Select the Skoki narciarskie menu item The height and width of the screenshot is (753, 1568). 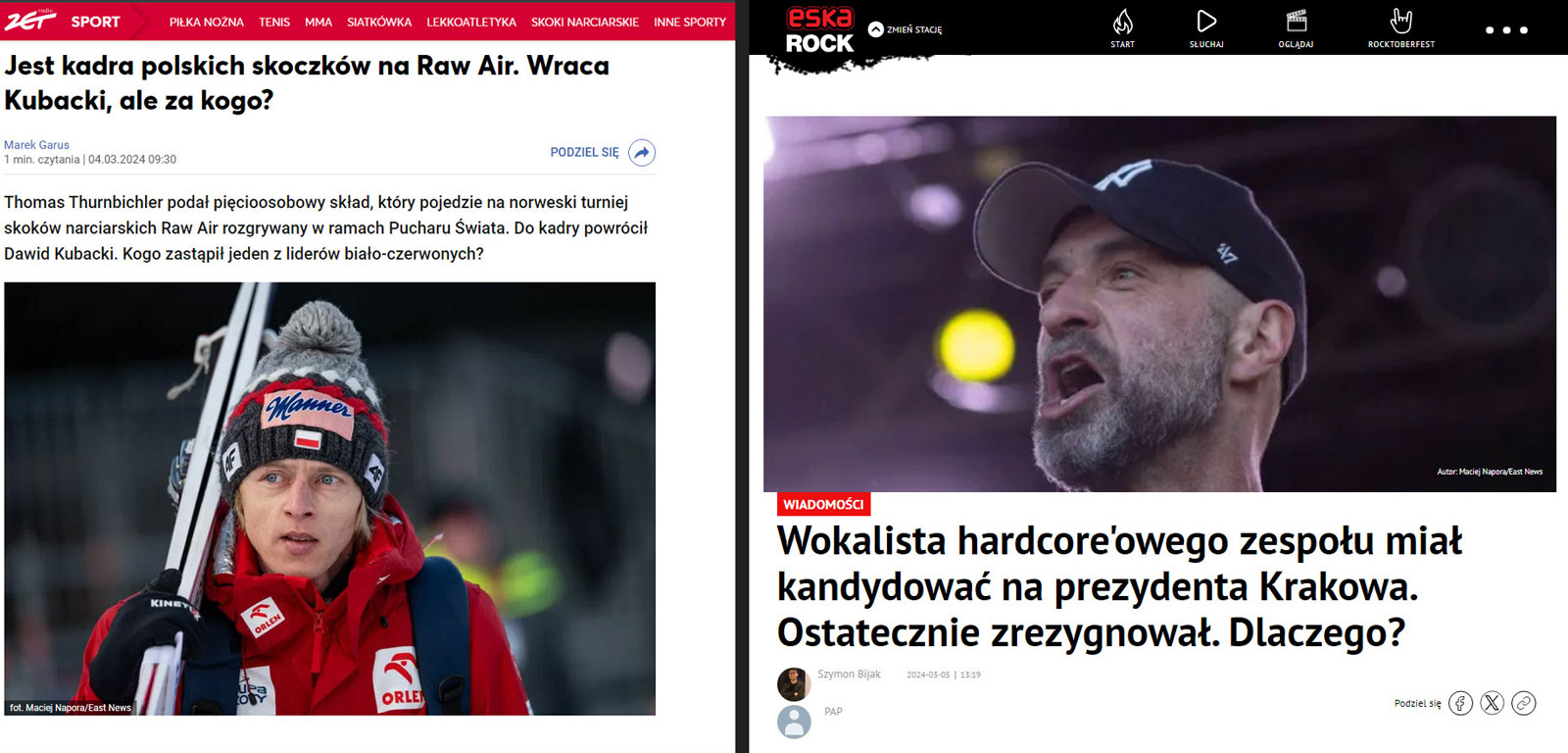[x=584, y=22]
